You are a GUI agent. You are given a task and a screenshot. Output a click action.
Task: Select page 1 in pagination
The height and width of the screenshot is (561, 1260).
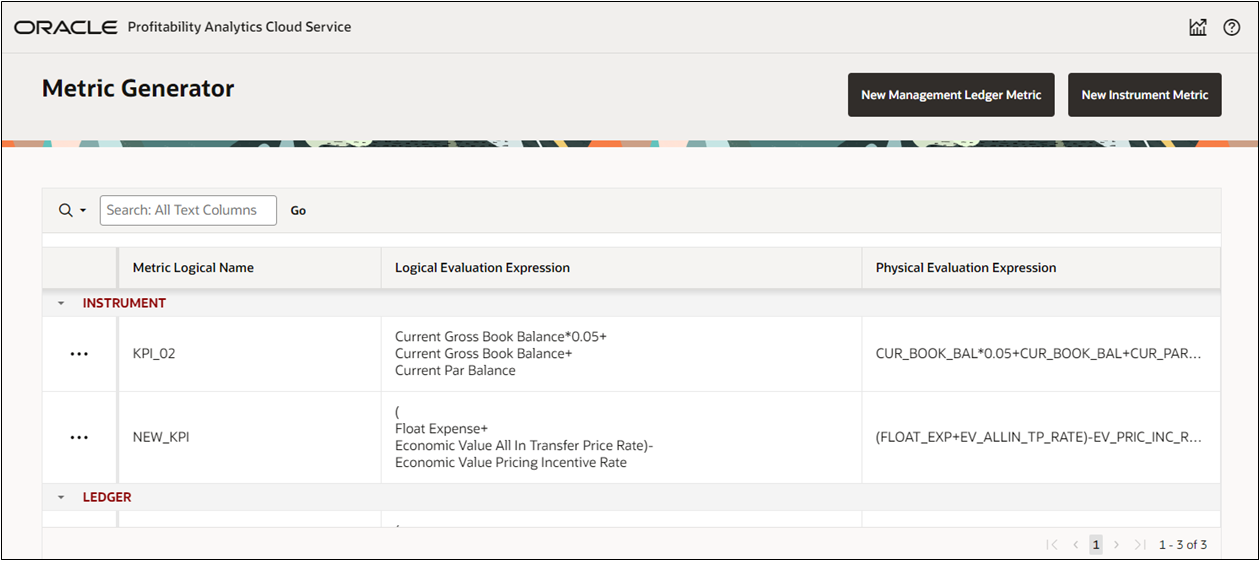tap(1096, 545)
